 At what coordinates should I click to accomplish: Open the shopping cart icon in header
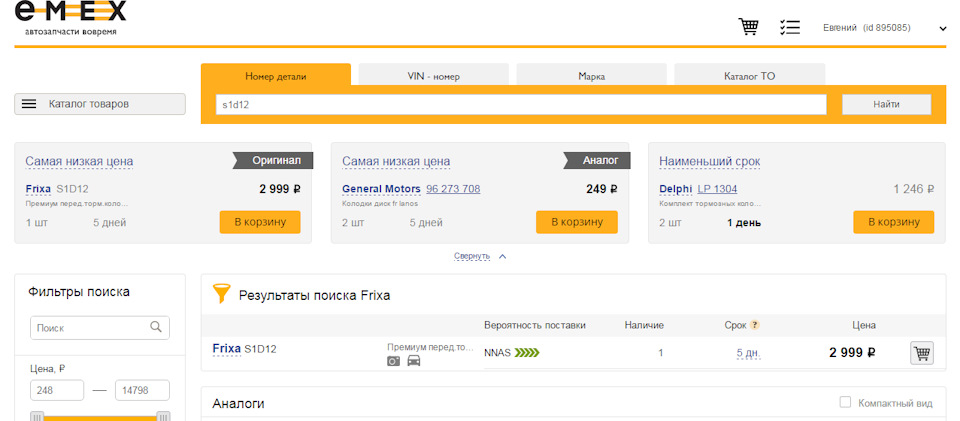[x=748, y=27]
